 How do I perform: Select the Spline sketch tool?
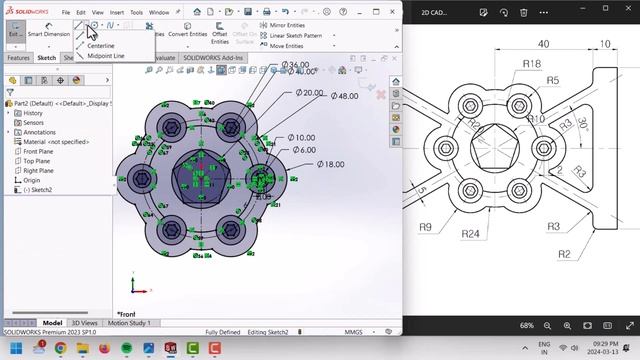[110, 25]
